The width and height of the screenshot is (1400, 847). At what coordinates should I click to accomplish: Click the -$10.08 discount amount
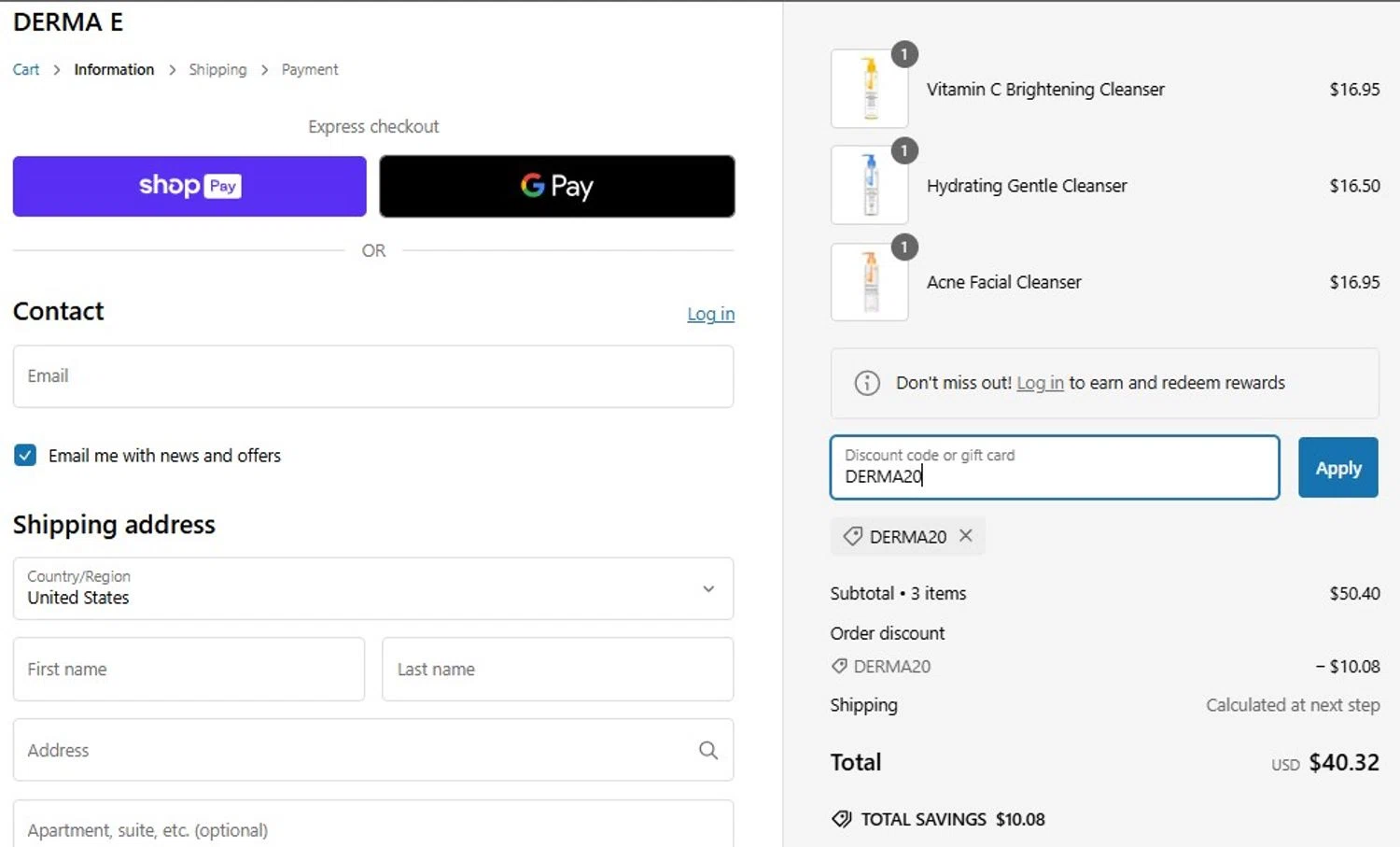pos(1348,666)
